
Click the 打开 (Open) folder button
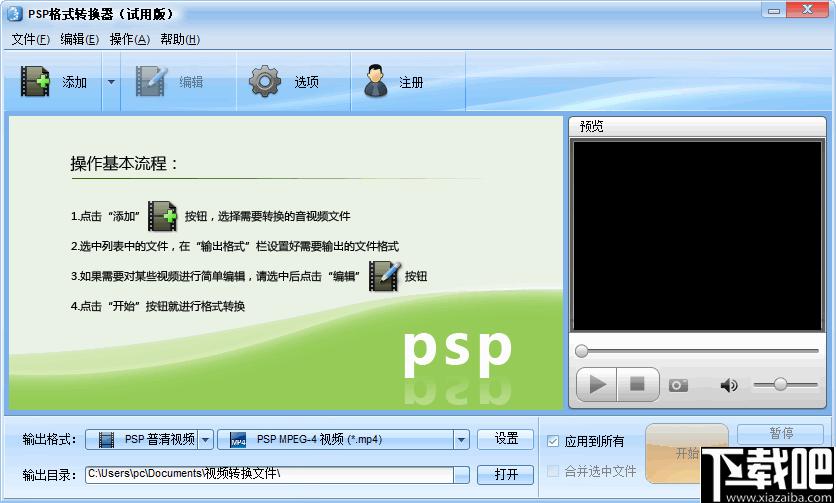[x=505, y=474]
